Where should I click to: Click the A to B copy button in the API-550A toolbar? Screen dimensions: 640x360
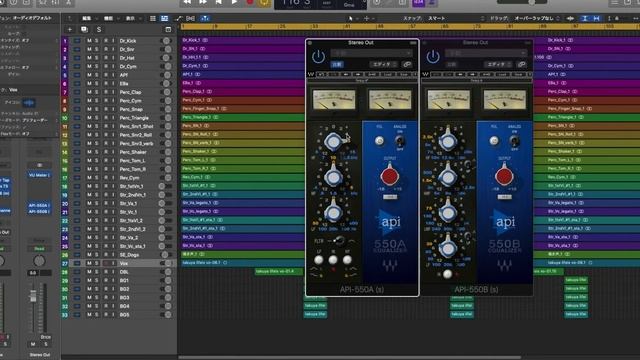click(x=372, y=74)
